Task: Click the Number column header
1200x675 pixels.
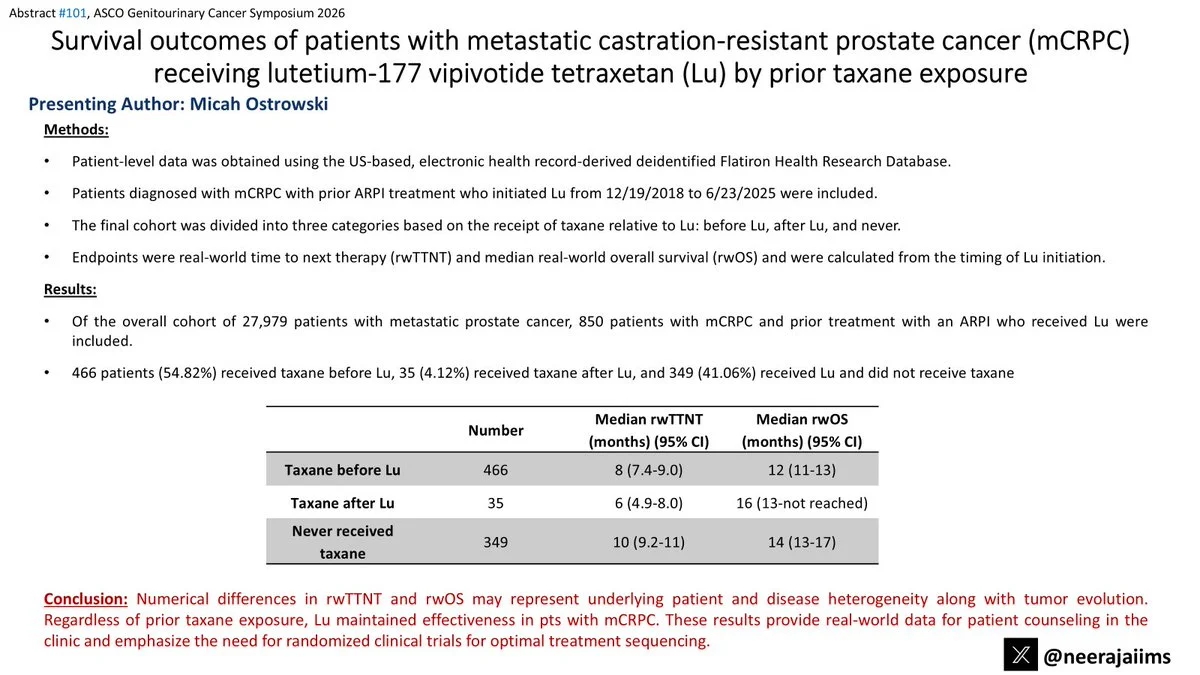Action: [496, 430]
